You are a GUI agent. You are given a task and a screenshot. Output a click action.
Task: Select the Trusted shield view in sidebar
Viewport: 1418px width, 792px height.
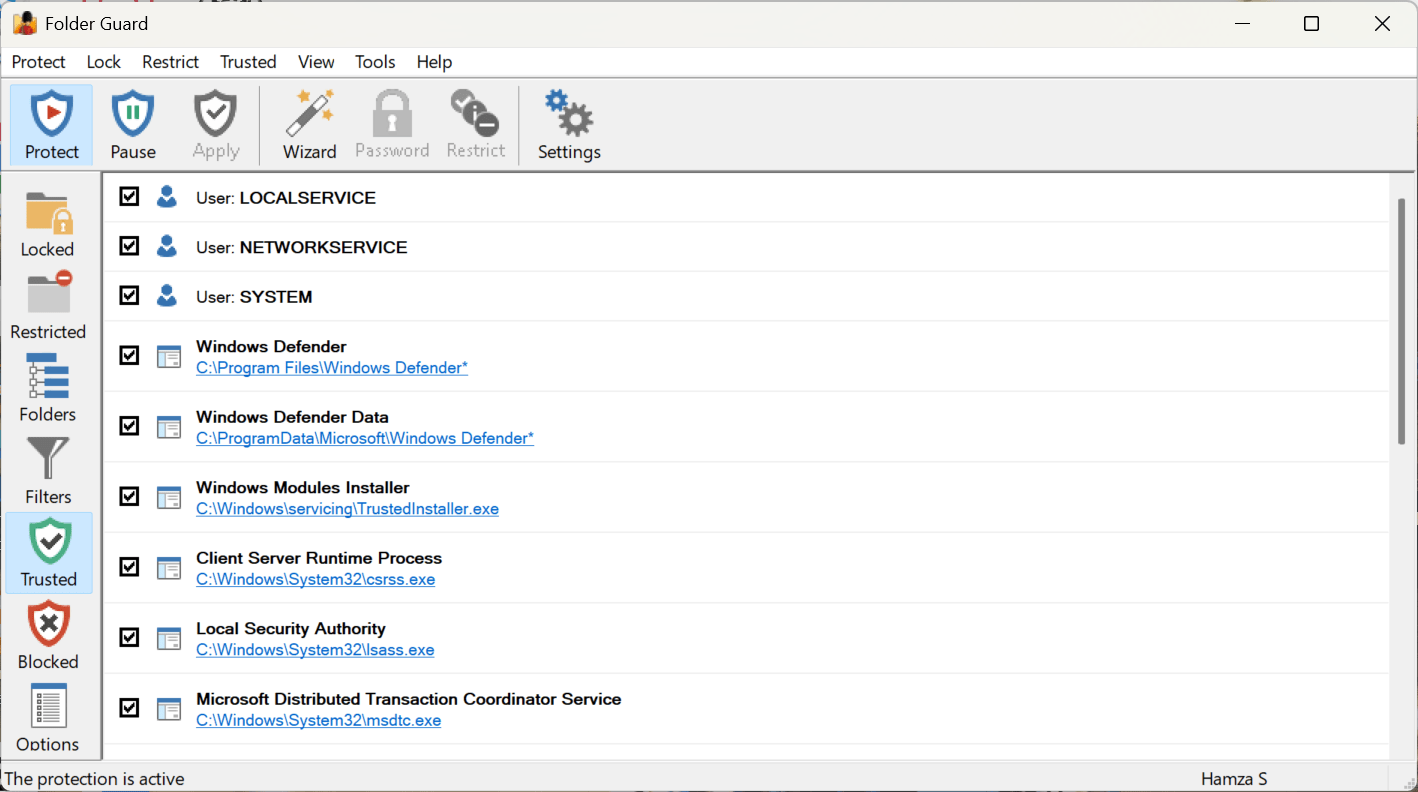coord(48,553)
